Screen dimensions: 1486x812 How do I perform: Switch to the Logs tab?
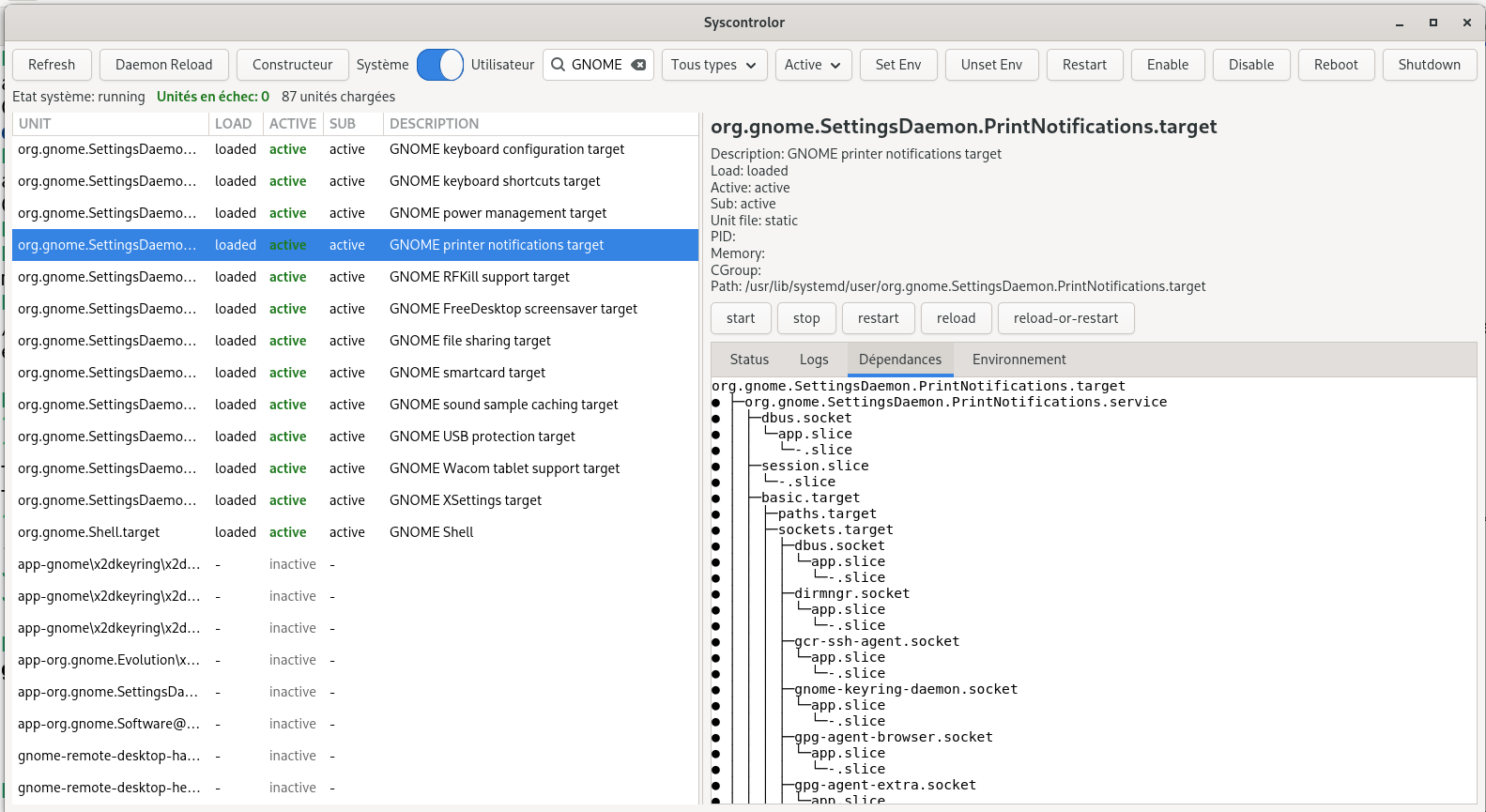(x=814, y=360)
